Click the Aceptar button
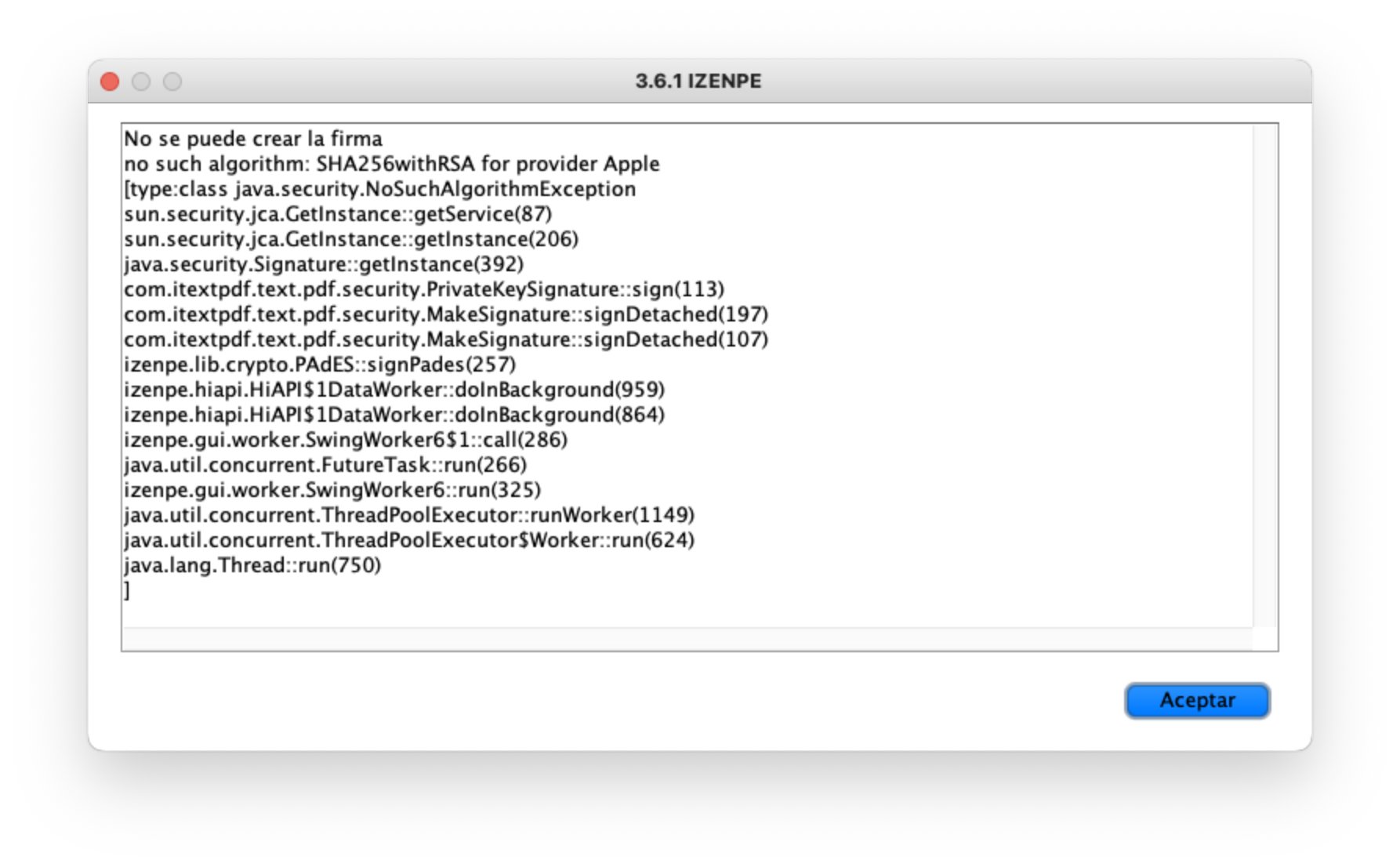1400x867 pixels. tap(1196, 700)
